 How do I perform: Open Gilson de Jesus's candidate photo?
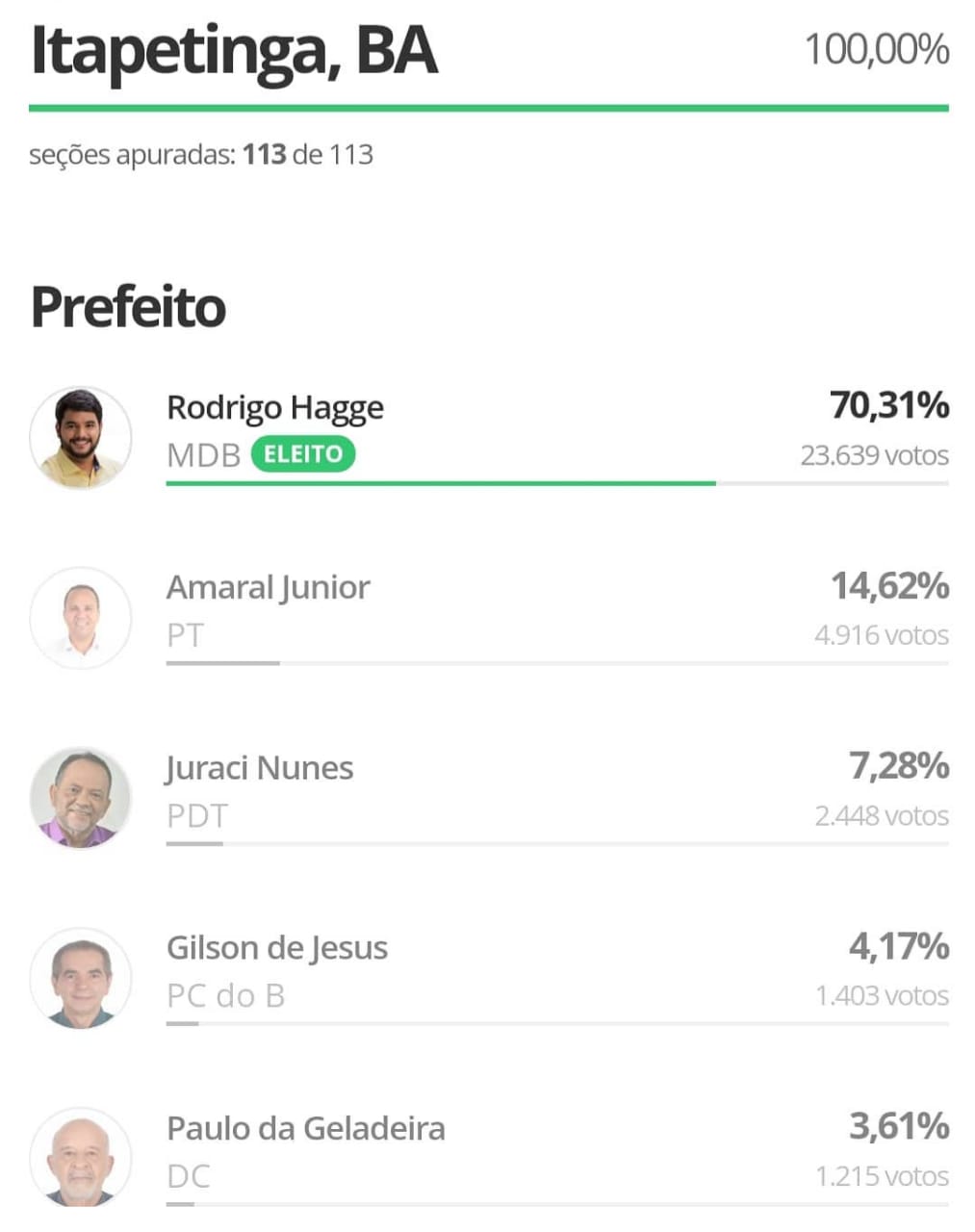click(81, 978)
